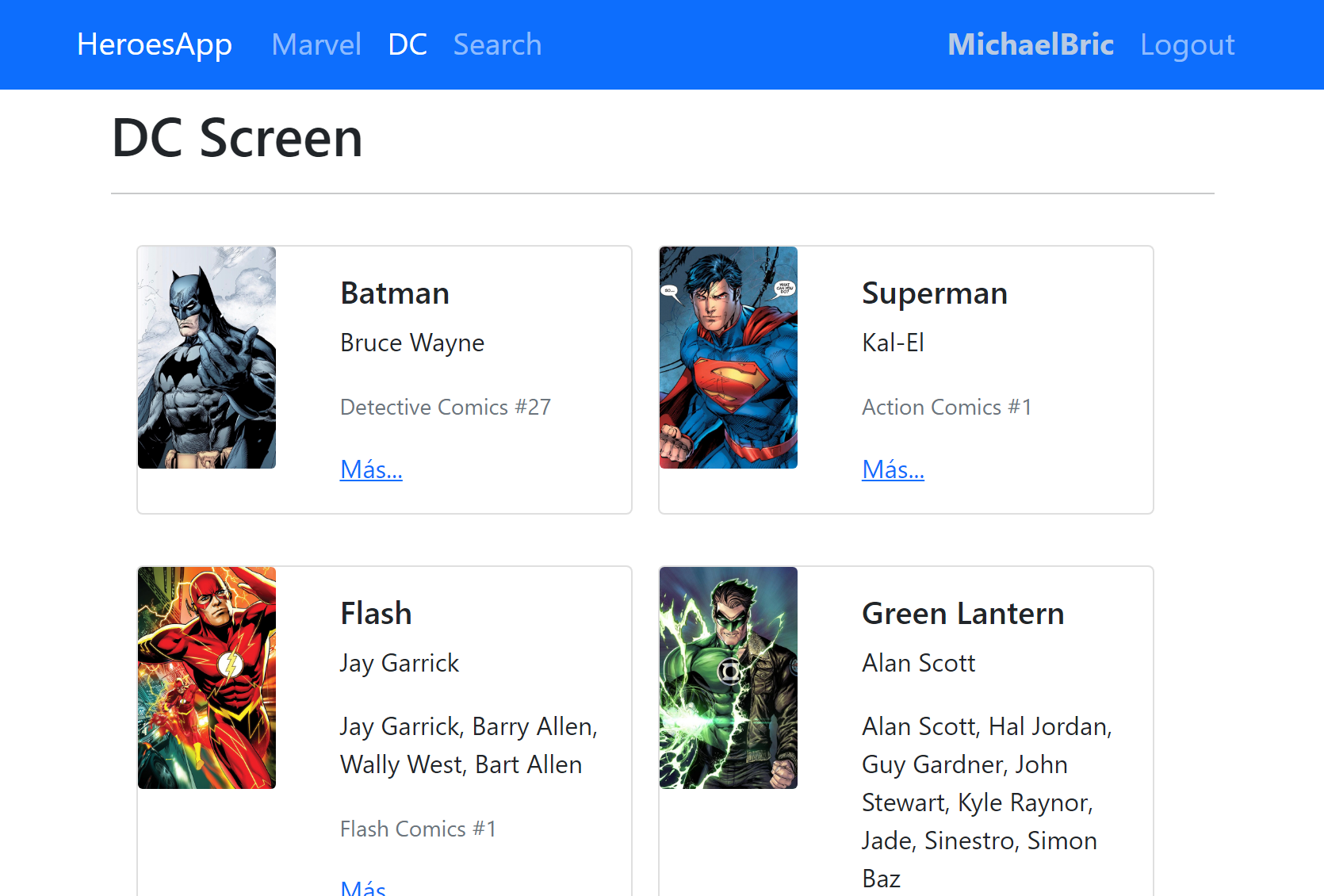Click the Flash cover image
Image resolution: width=1324 pixels, height=896 pixels.
click(x=207, y=678)
